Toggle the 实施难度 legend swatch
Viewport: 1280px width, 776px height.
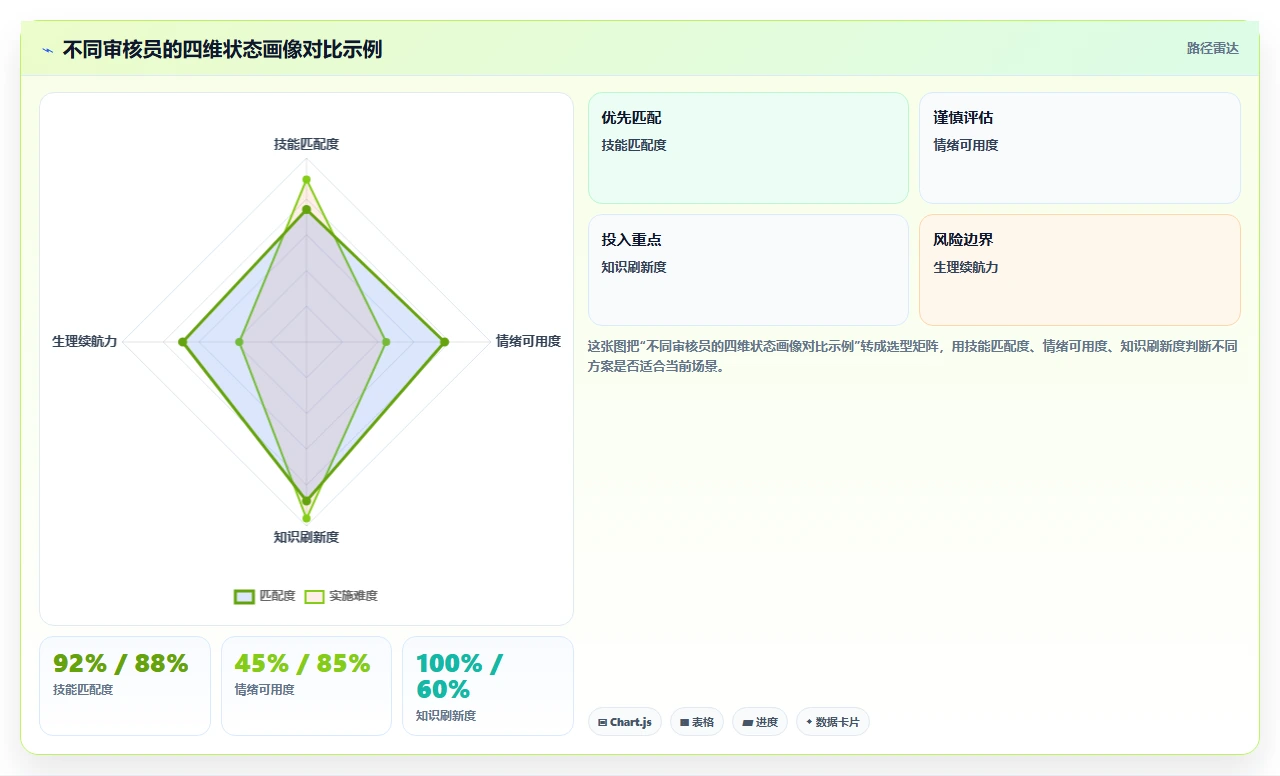point(314,596)
